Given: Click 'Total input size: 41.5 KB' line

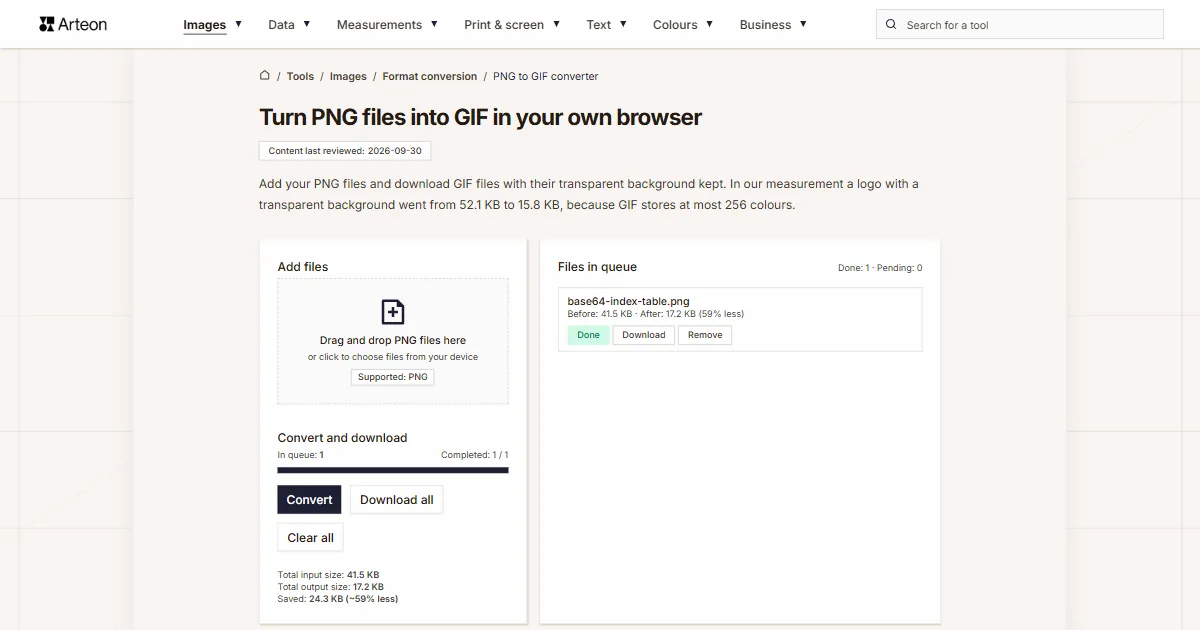Looking at the screenshot, I should pyautogui.click(x=328, y=575).
